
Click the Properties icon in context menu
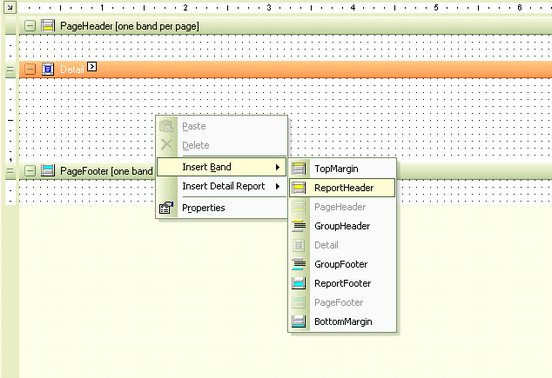[167, 208]
